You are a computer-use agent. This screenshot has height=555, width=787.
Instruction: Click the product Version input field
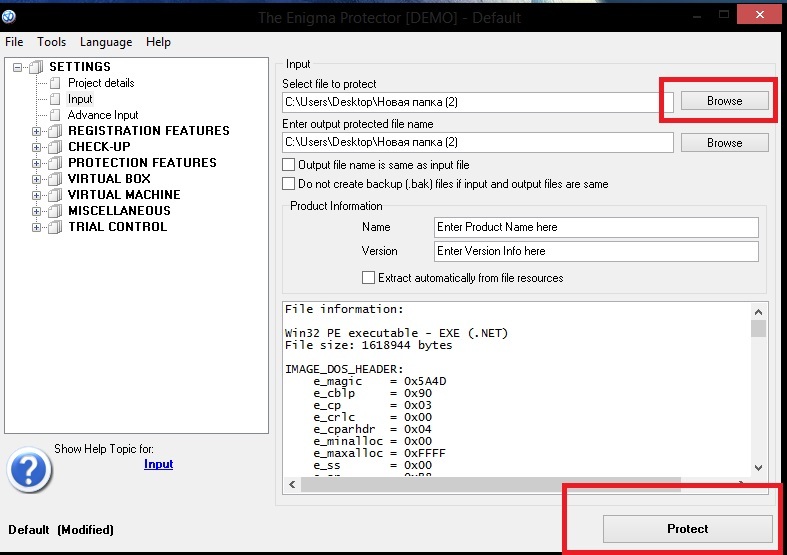tap(596, 251)
